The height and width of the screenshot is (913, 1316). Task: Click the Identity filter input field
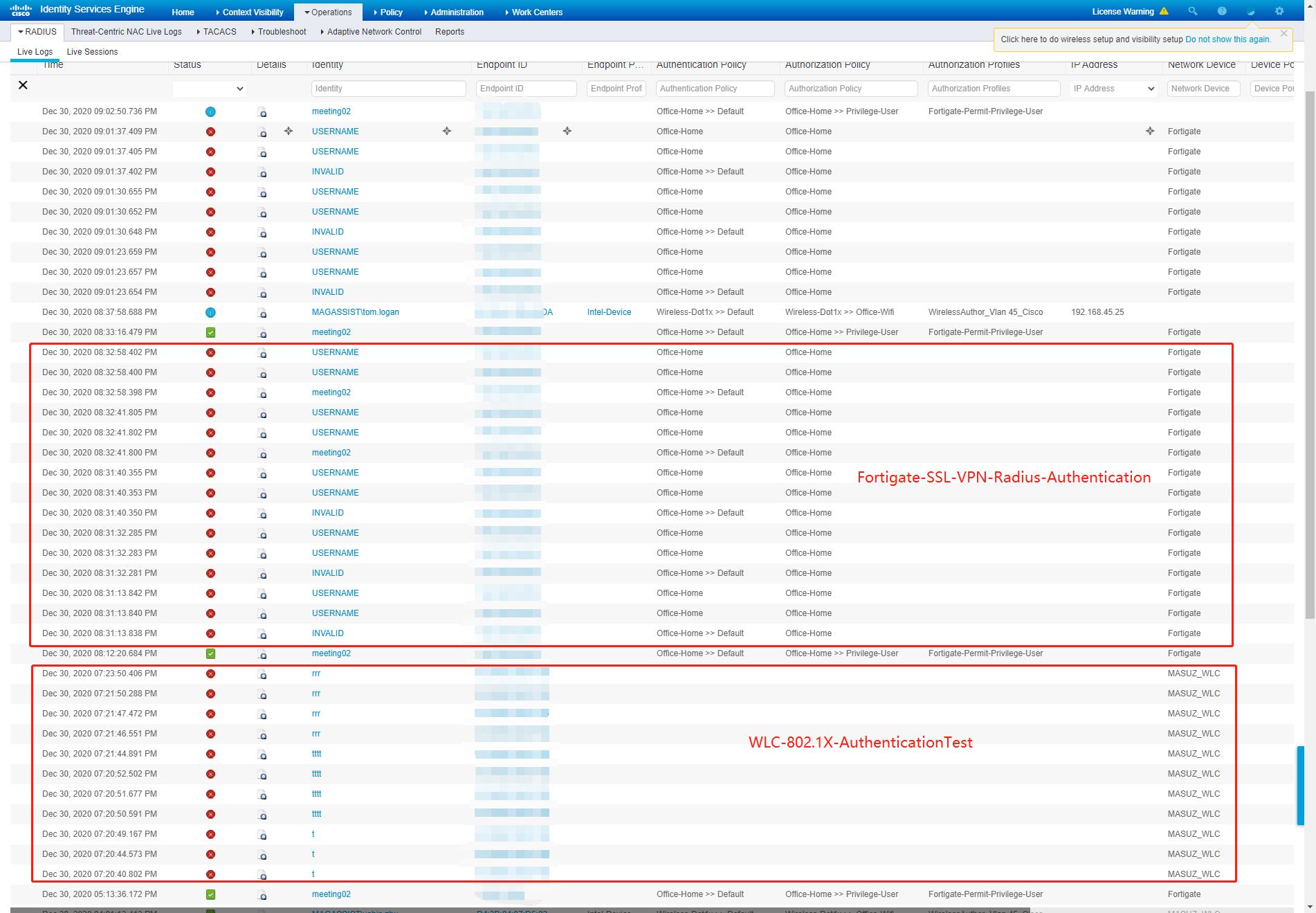pos(388,89)
